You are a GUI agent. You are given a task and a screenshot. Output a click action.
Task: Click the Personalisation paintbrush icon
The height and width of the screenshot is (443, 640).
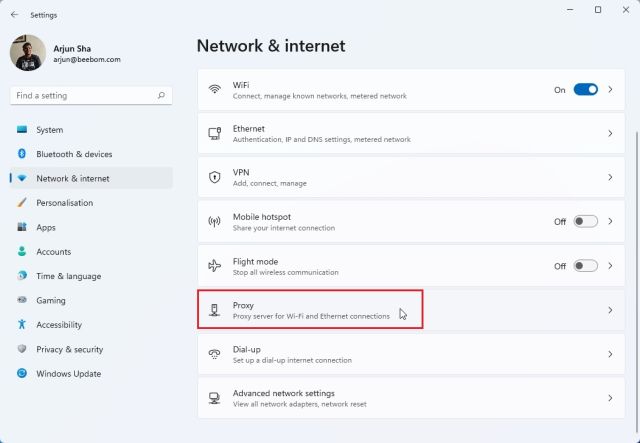point(22,203)
